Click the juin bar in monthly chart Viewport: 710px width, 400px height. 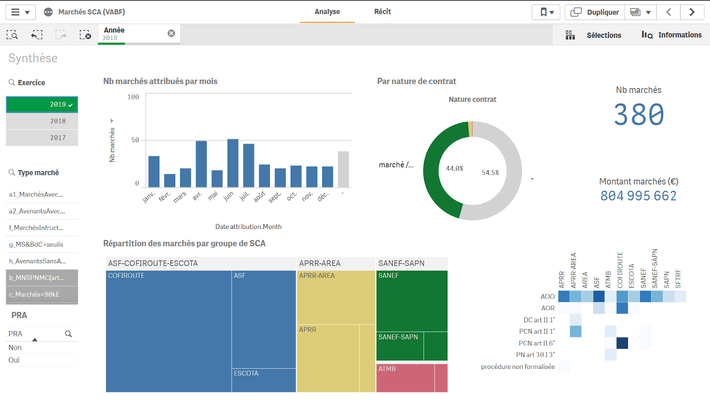tap(233, 163)
